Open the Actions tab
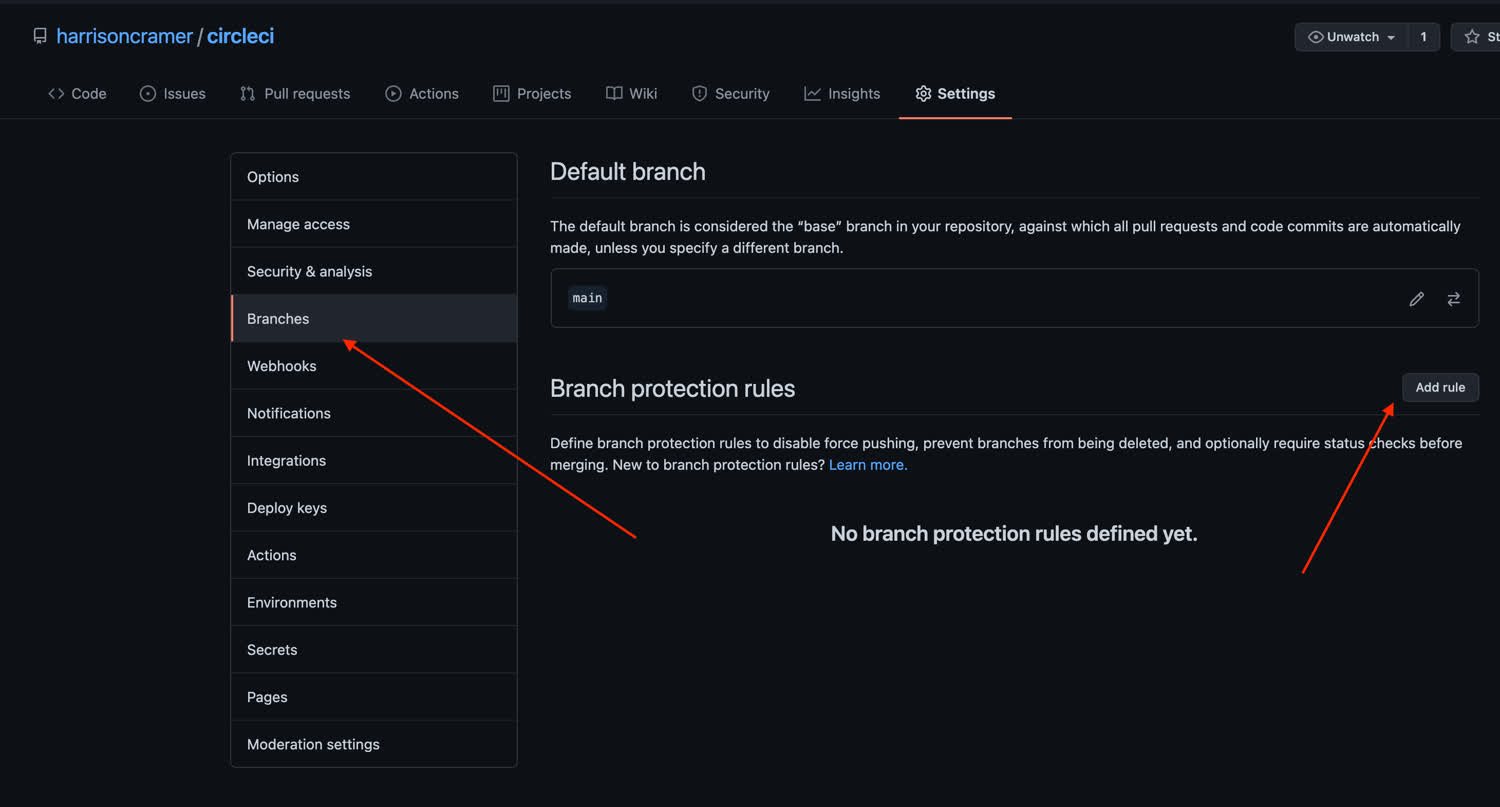The height and width of the screenshot is (807, 1500). click(x=422, y=93)
